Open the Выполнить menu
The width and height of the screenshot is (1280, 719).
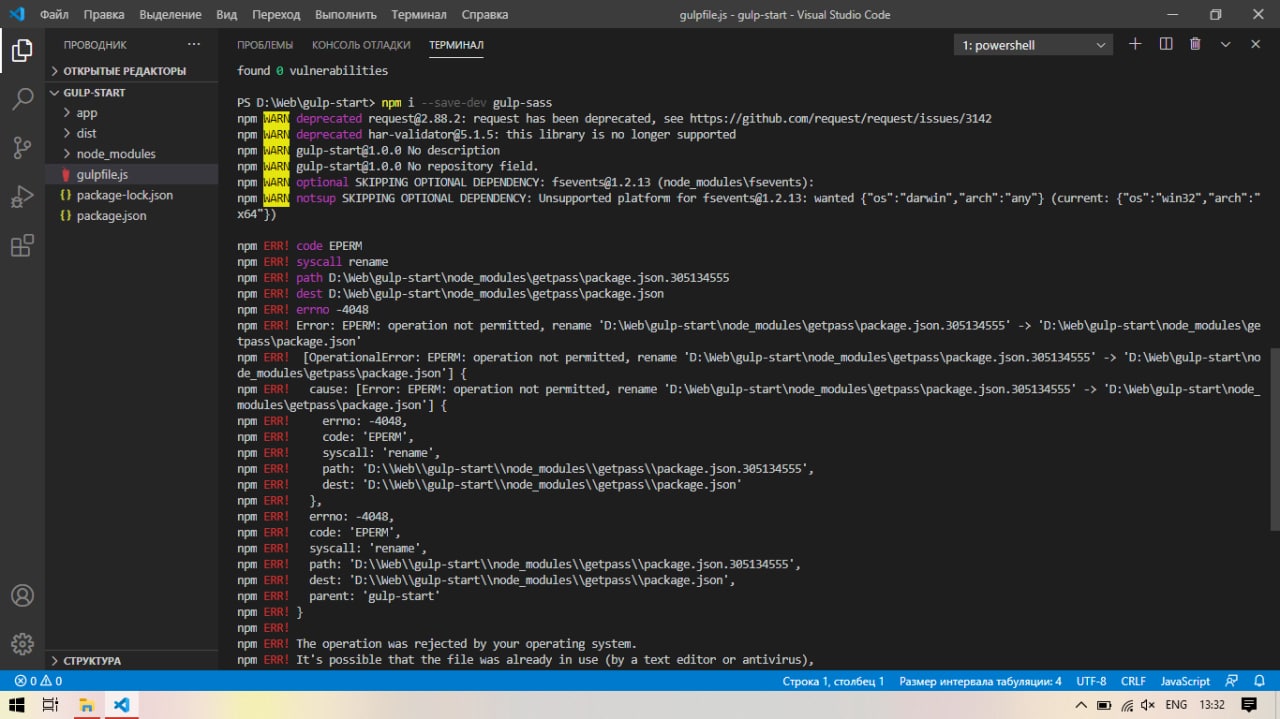coord(346,15)
